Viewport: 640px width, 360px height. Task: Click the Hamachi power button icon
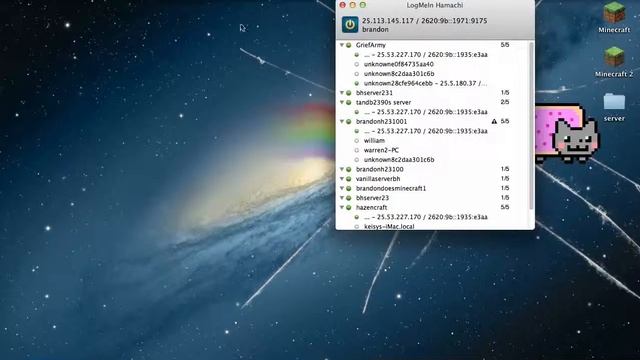(350, 24)
